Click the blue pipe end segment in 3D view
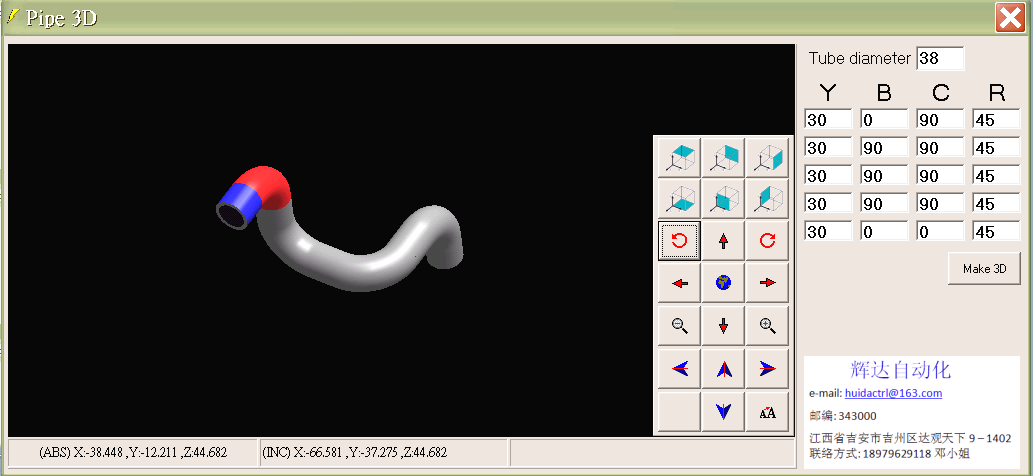The height and width of the screenshot is (476, 1033). (x=240, y=205)
